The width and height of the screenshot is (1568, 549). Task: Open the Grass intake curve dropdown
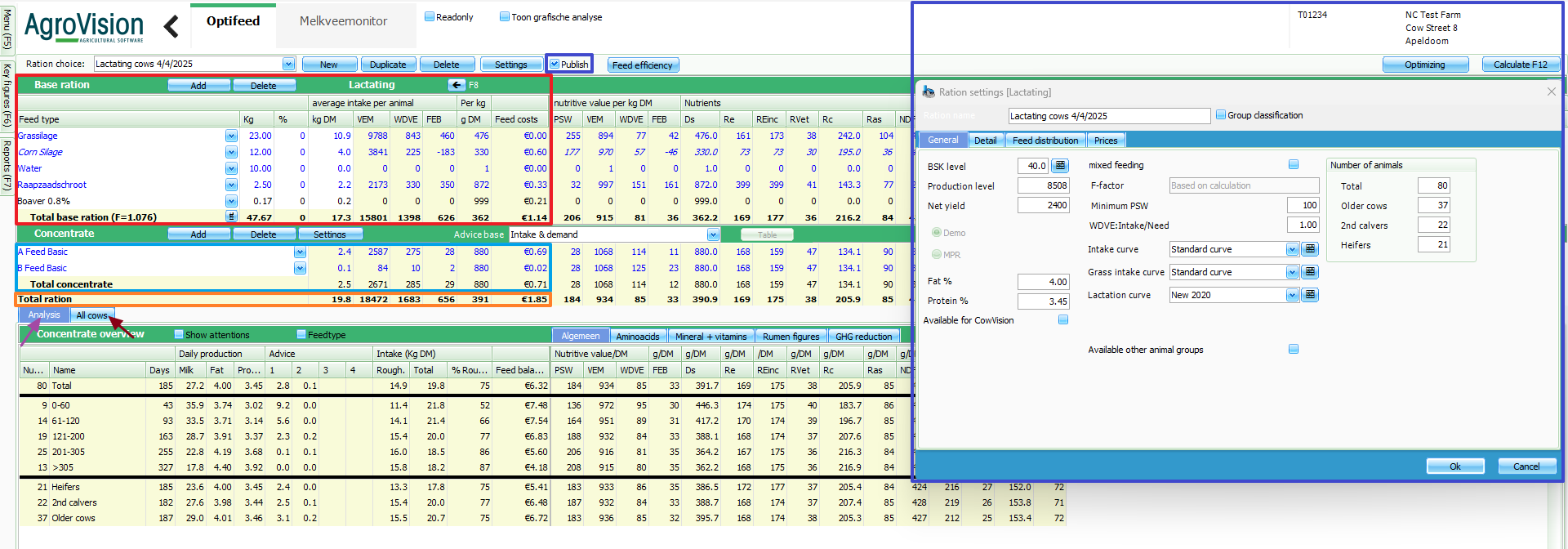pos(1292,272)
